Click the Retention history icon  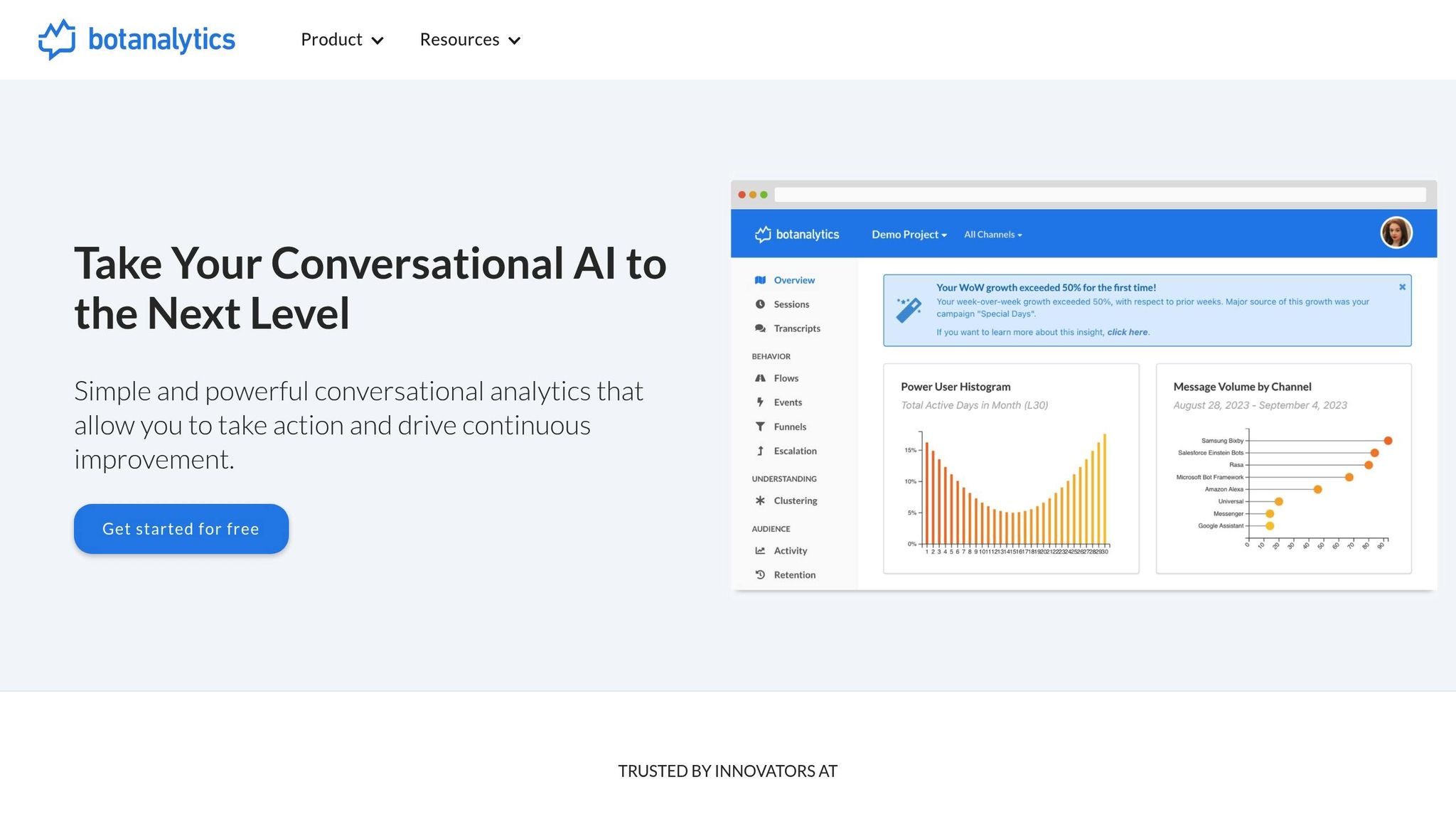[760, 574]
